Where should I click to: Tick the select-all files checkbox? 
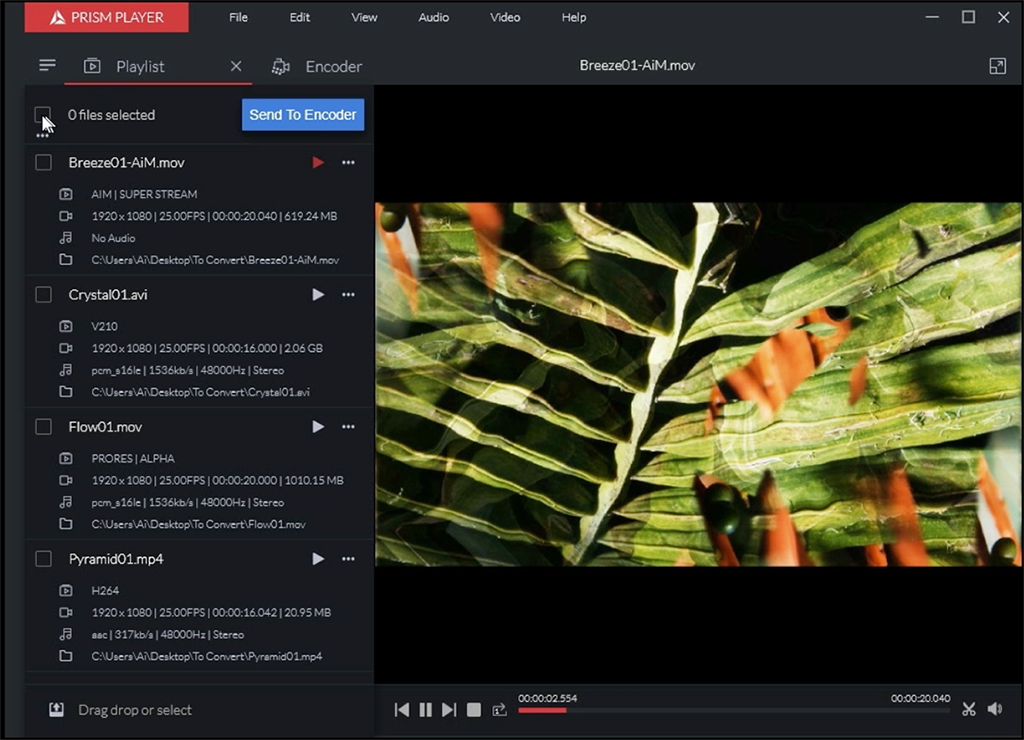[43, 114]
